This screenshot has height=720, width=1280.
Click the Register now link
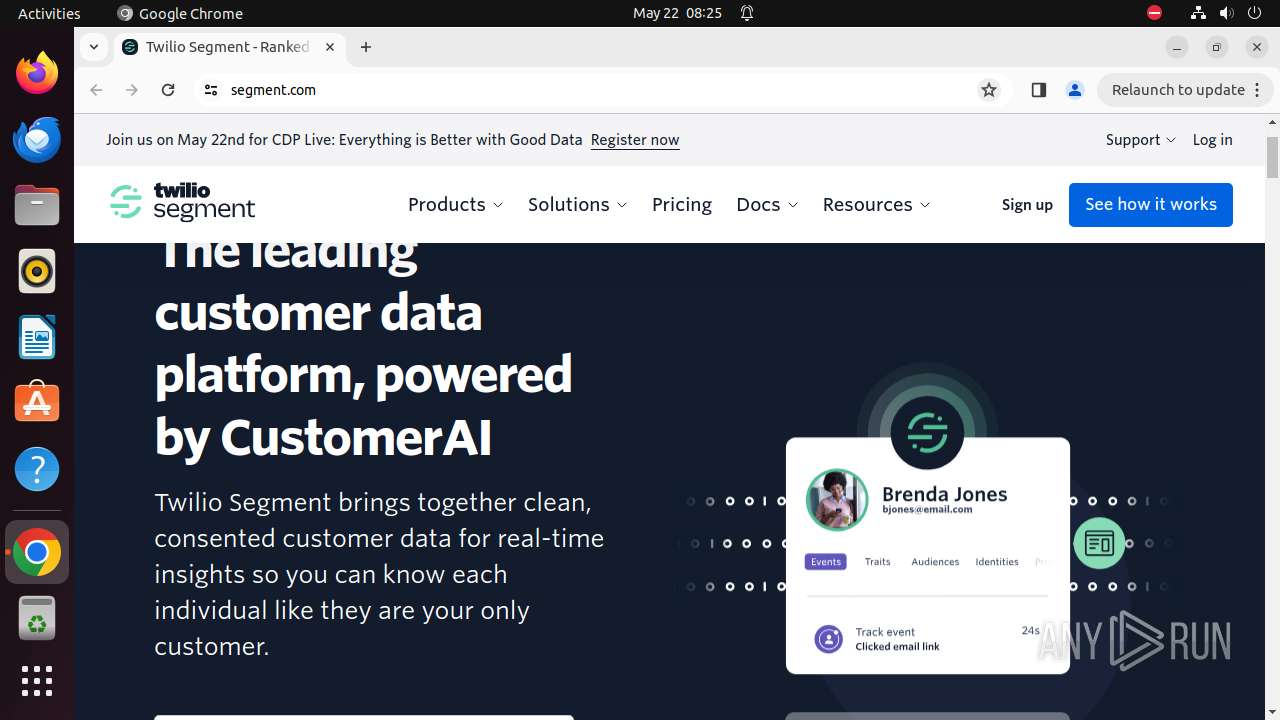[x=635, y=140]
